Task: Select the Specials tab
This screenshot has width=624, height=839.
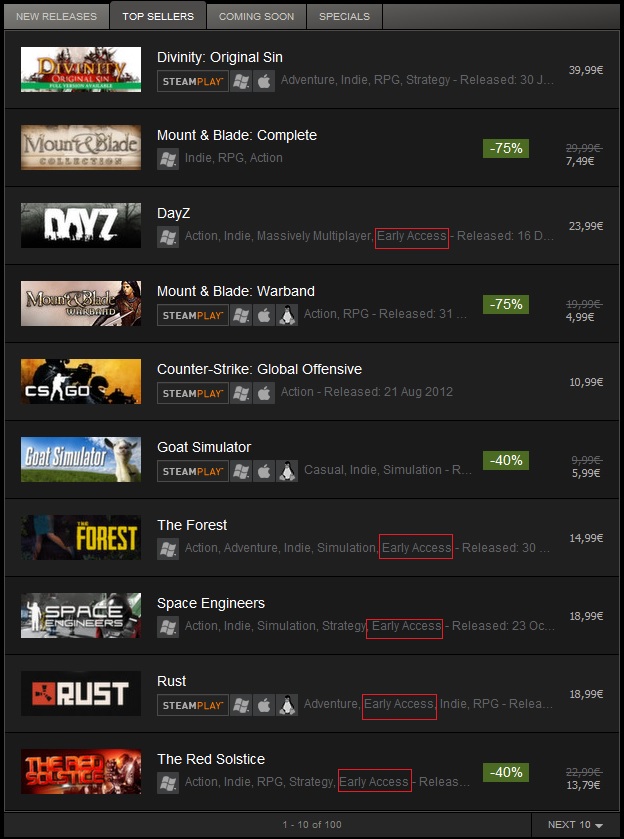Action: point(344,17)
